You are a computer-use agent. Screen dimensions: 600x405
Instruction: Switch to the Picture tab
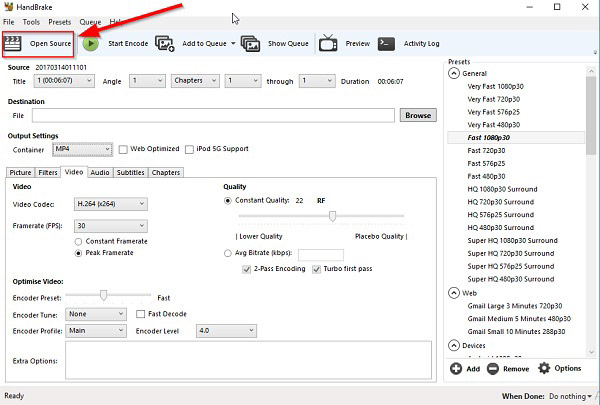(20, 173)
